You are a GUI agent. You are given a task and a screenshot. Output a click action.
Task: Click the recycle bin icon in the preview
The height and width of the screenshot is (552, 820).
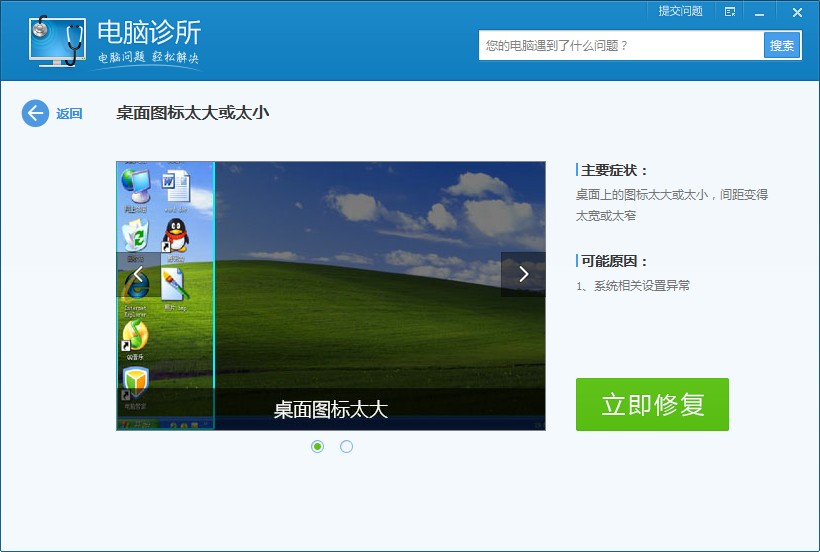pyautogui.click(x=135, y=236)
